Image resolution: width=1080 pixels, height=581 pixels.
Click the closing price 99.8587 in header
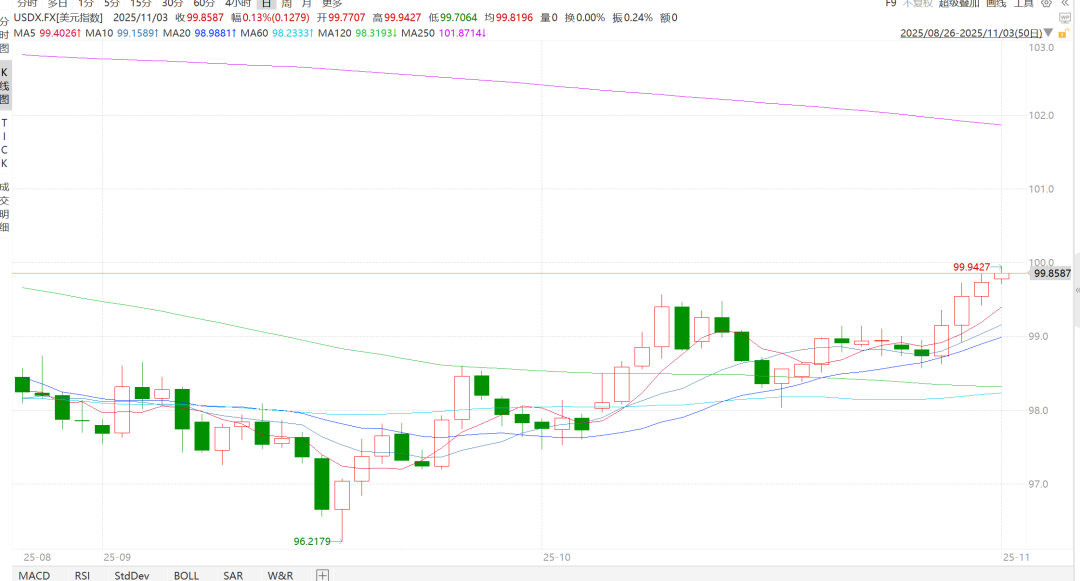click(x=205, y=18)
